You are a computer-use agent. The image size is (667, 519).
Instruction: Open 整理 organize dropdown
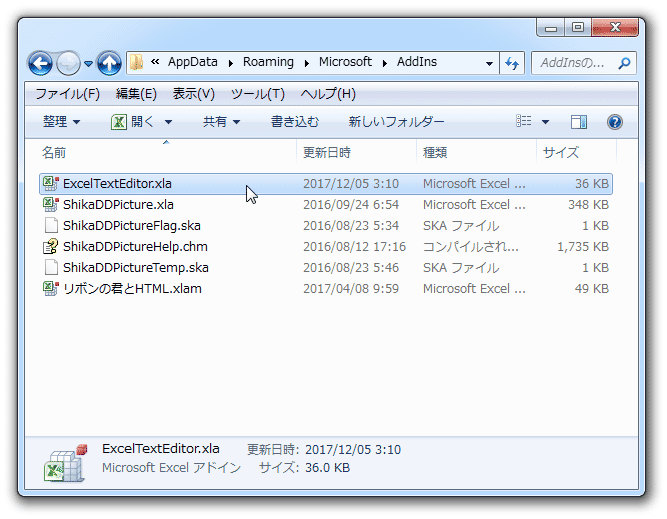coord(61,122)
